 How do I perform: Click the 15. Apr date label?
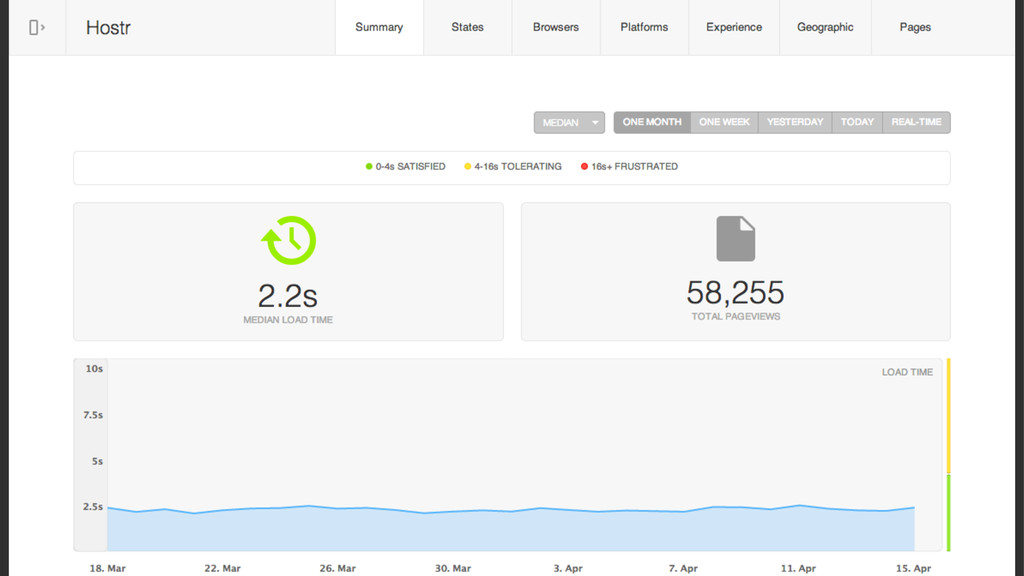[914, 569]
